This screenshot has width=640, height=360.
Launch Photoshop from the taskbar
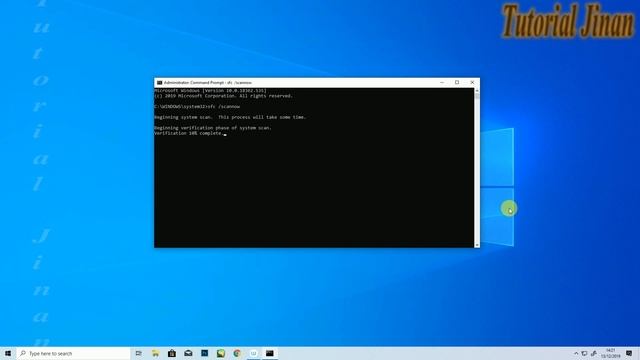coord(204,353)
